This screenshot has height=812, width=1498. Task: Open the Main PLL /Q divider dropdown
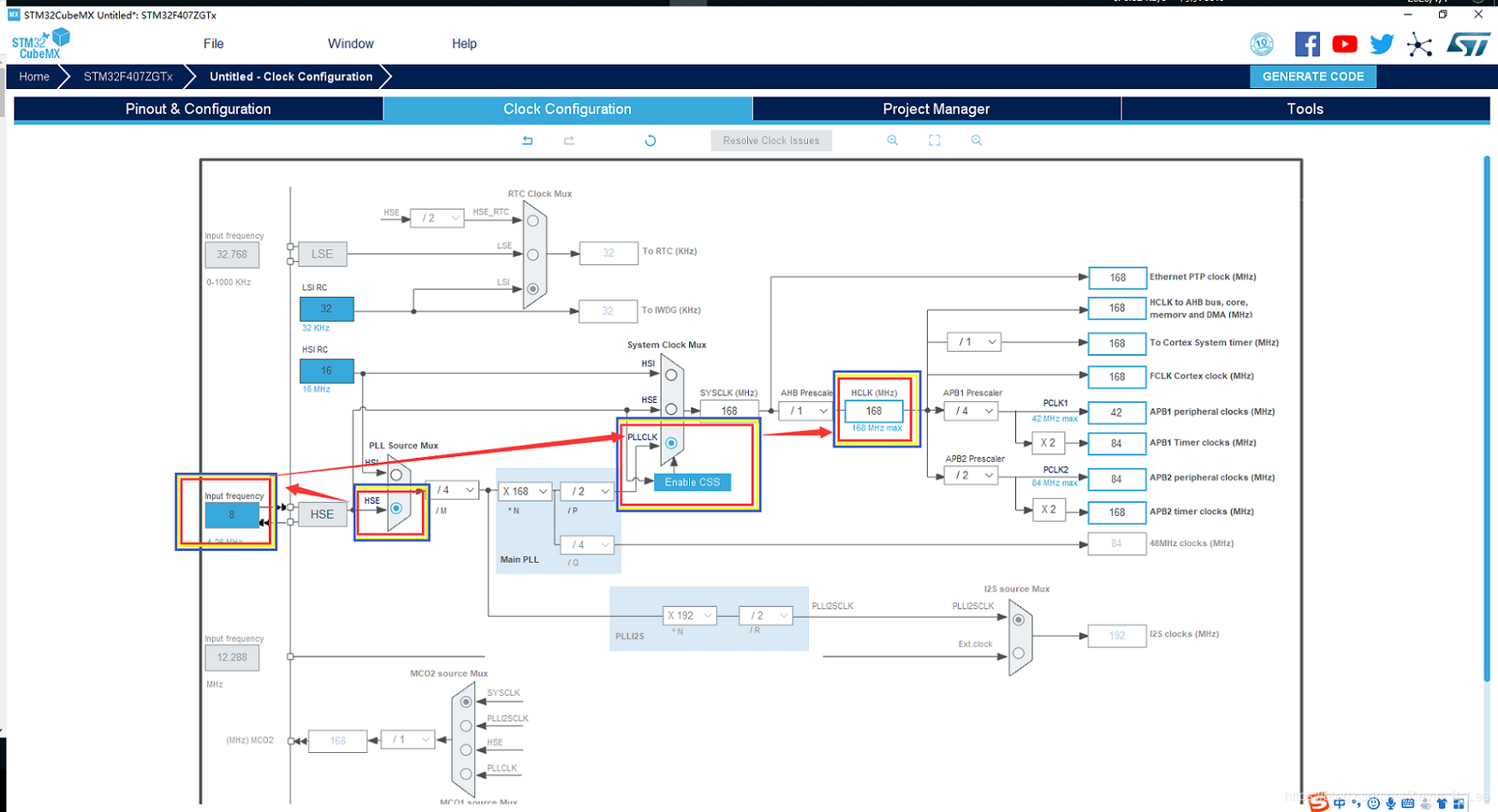587,544
